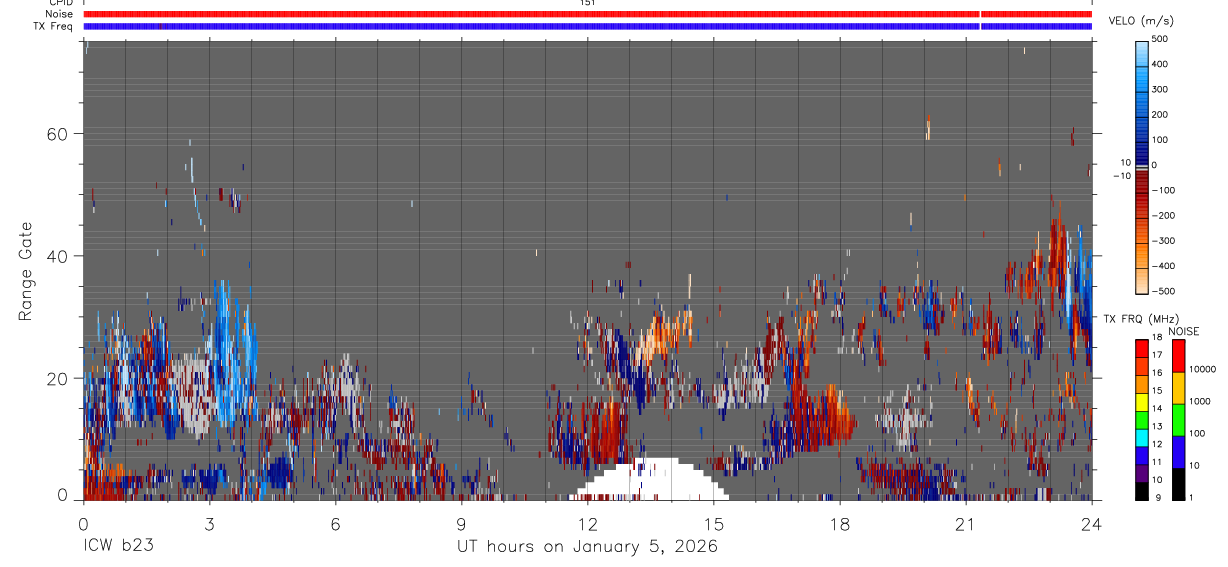1228x567 pixels.
Task: Click the white gap region near 14 UT
Action: pos(650,481)
